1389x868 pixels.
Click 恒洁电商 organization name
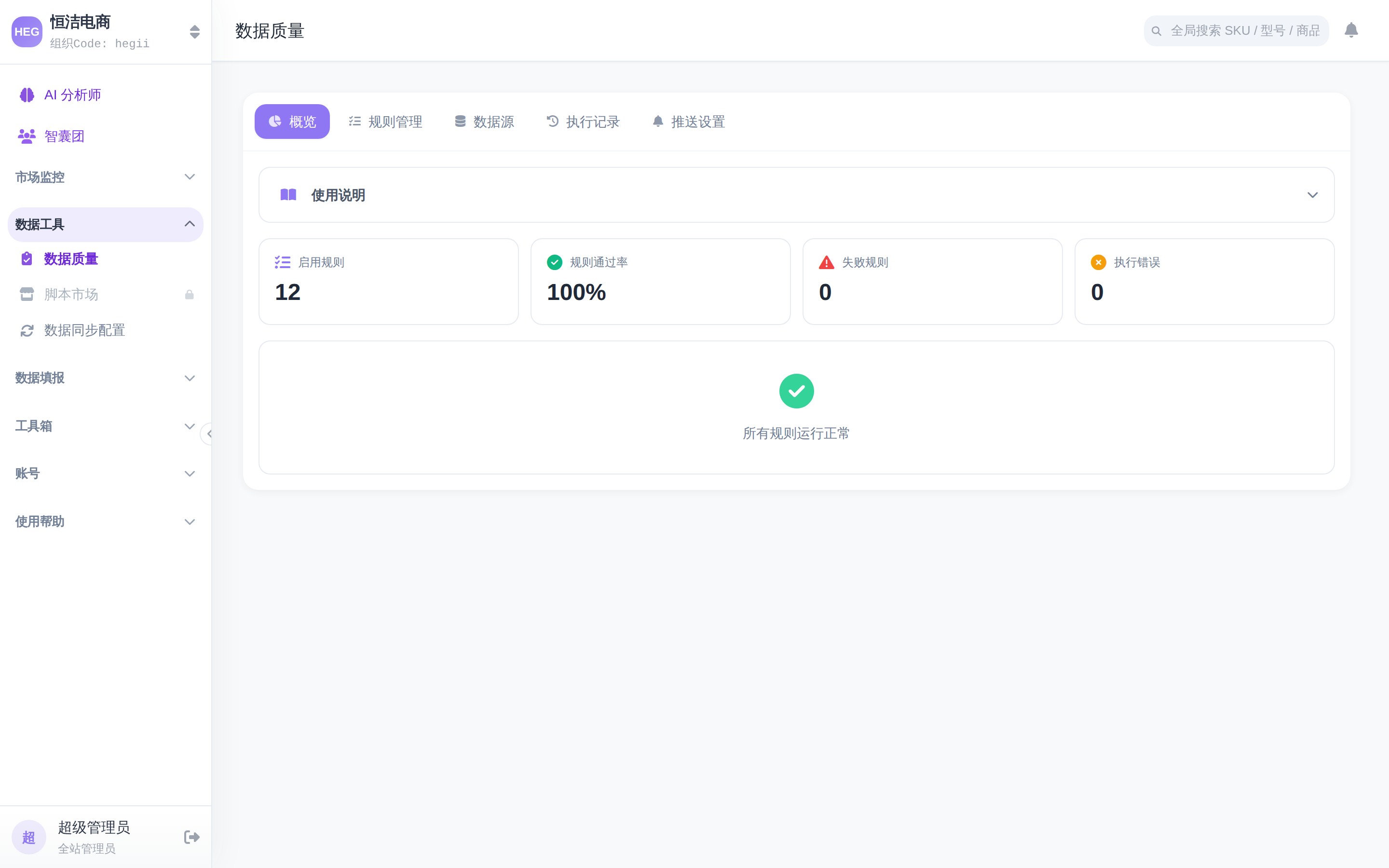80,22
